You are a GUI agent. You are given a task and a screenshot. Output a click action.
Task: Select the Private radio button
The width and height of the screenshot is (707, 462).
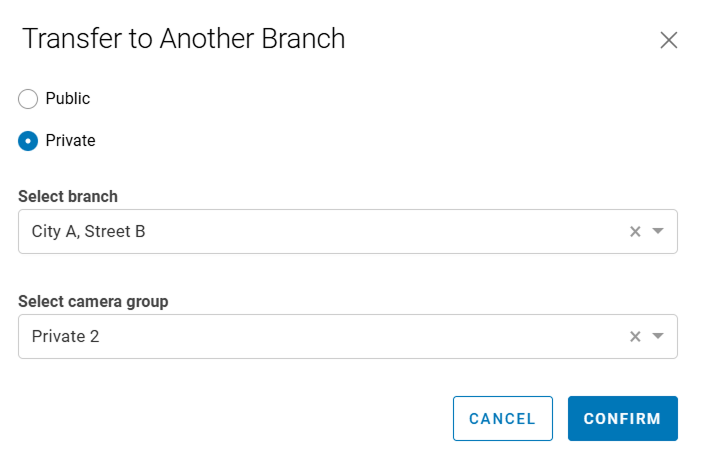[28, 141]
